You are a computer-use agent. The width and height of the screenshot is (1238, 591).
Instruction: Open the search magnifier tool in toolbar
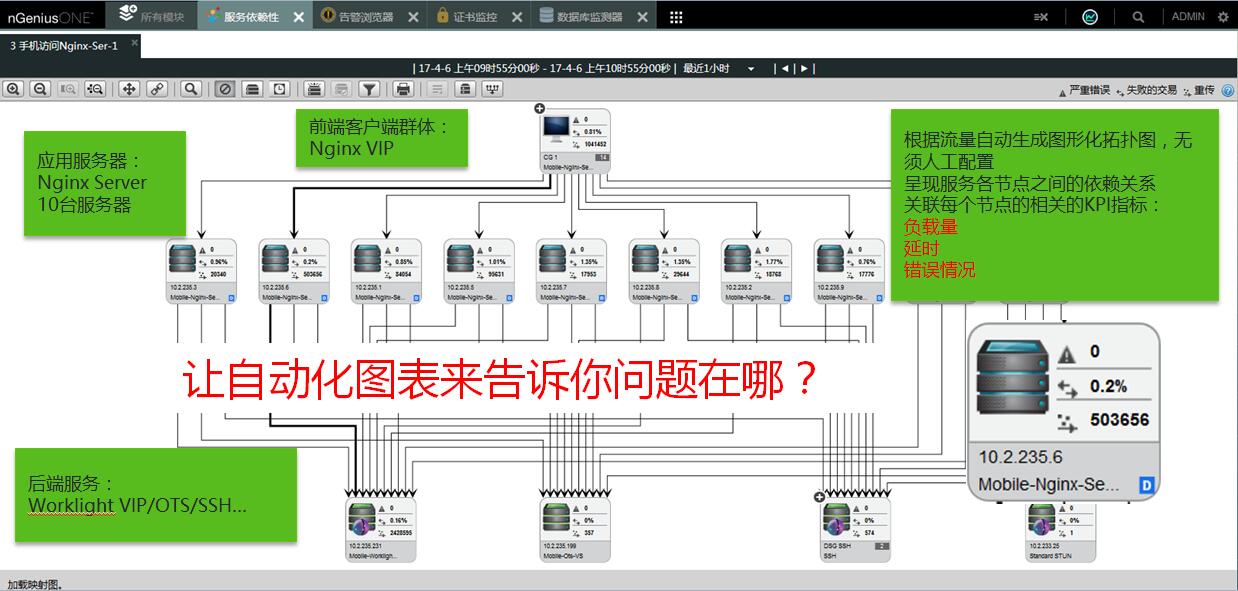coord(190,89)
